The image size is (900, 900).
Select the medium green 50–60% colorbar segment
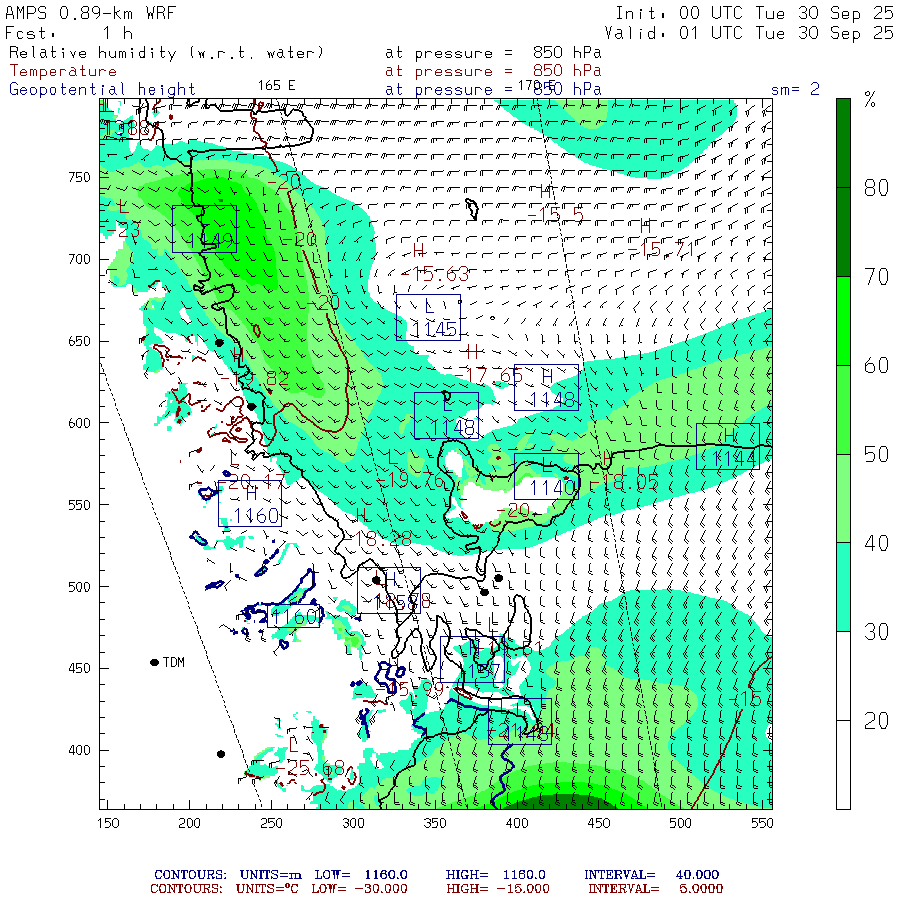pos(843,410)
